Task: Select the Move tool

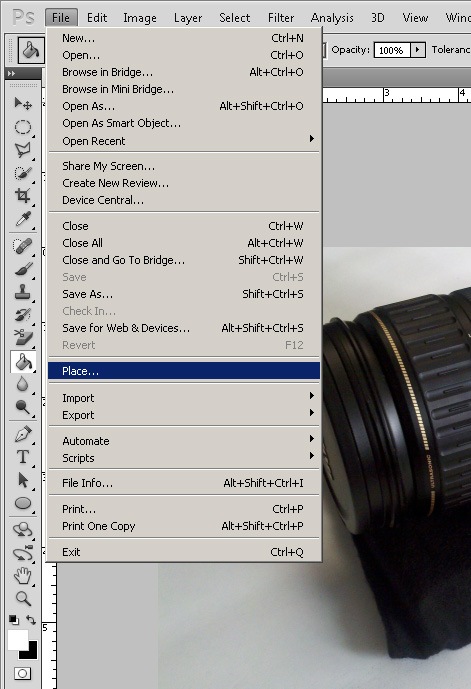Action: click(23, 104)
